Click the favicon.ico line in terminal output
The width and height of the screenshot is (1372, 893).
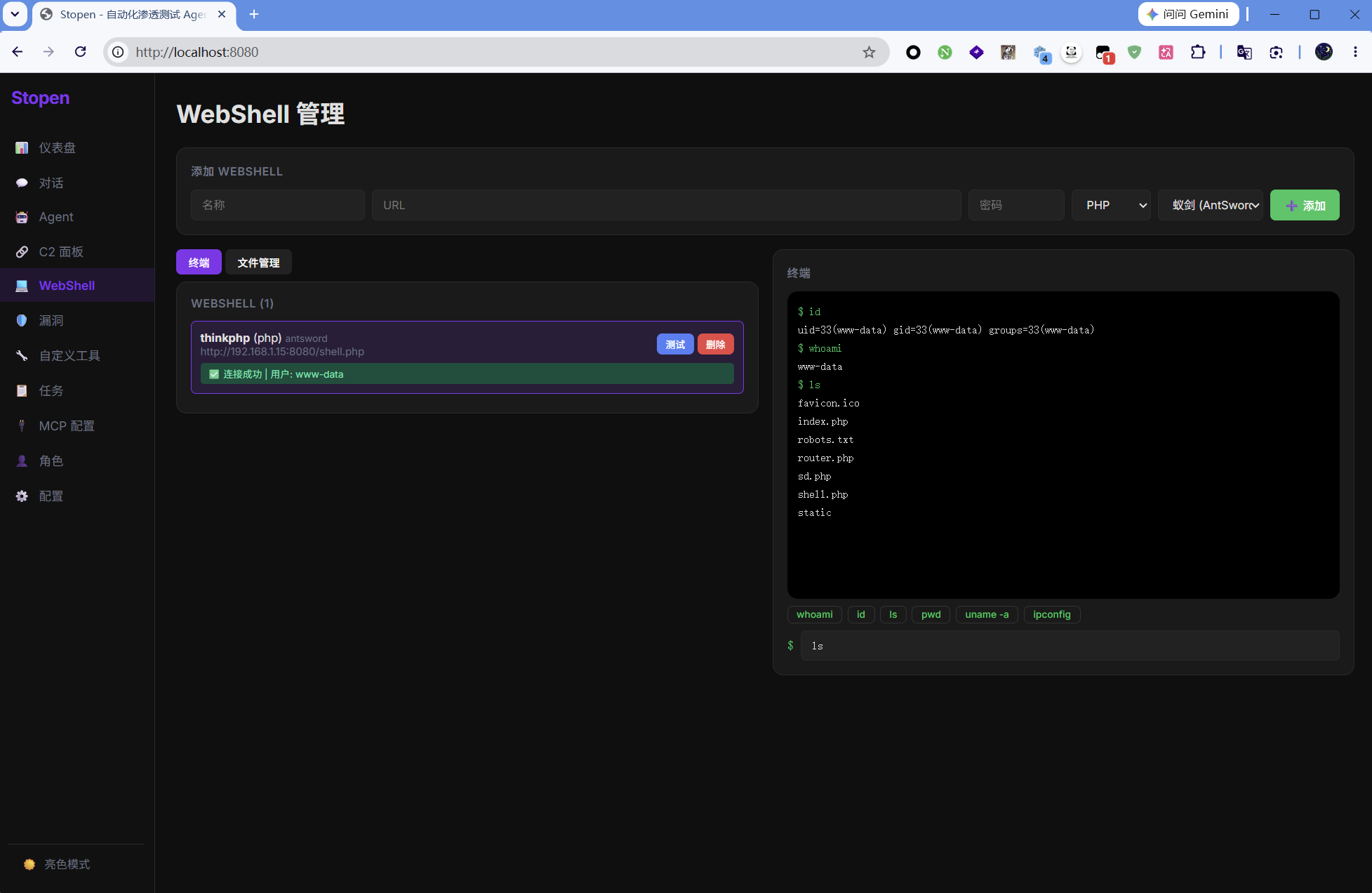(x=828, y=403)
